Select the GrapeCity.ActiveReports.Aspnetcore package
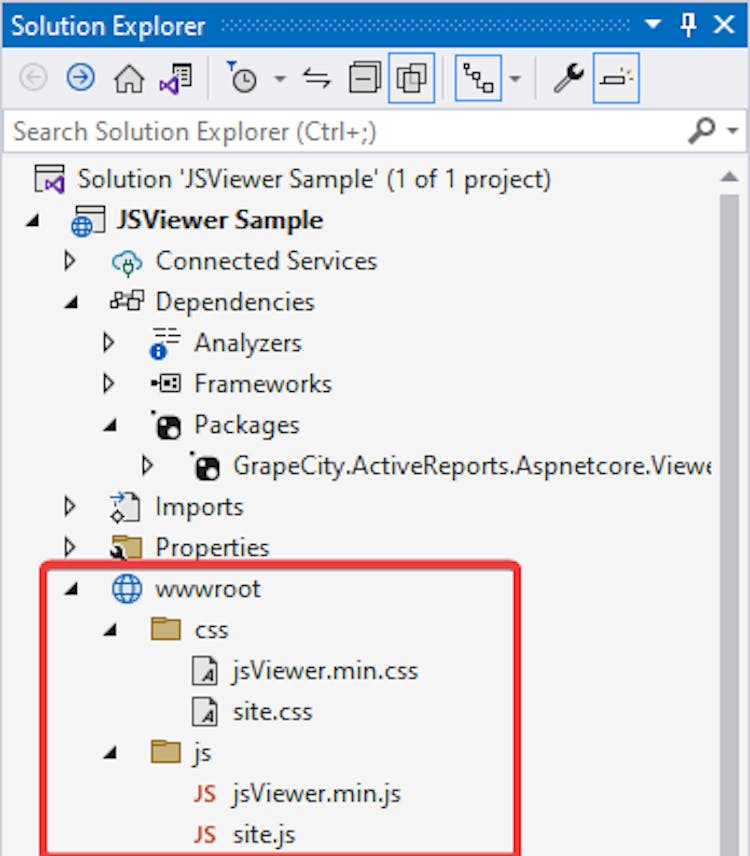Screen dimensions: 750x856 (472, 466)
